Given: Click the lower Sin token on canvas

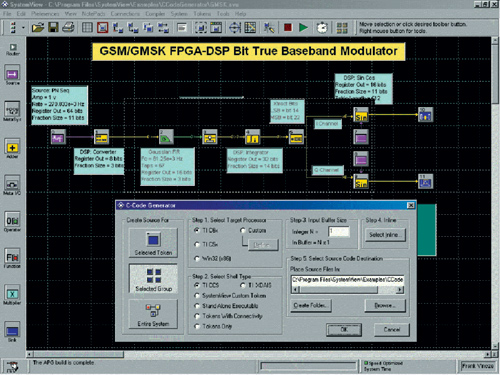Looking at the screenshot, I should 361,181.
